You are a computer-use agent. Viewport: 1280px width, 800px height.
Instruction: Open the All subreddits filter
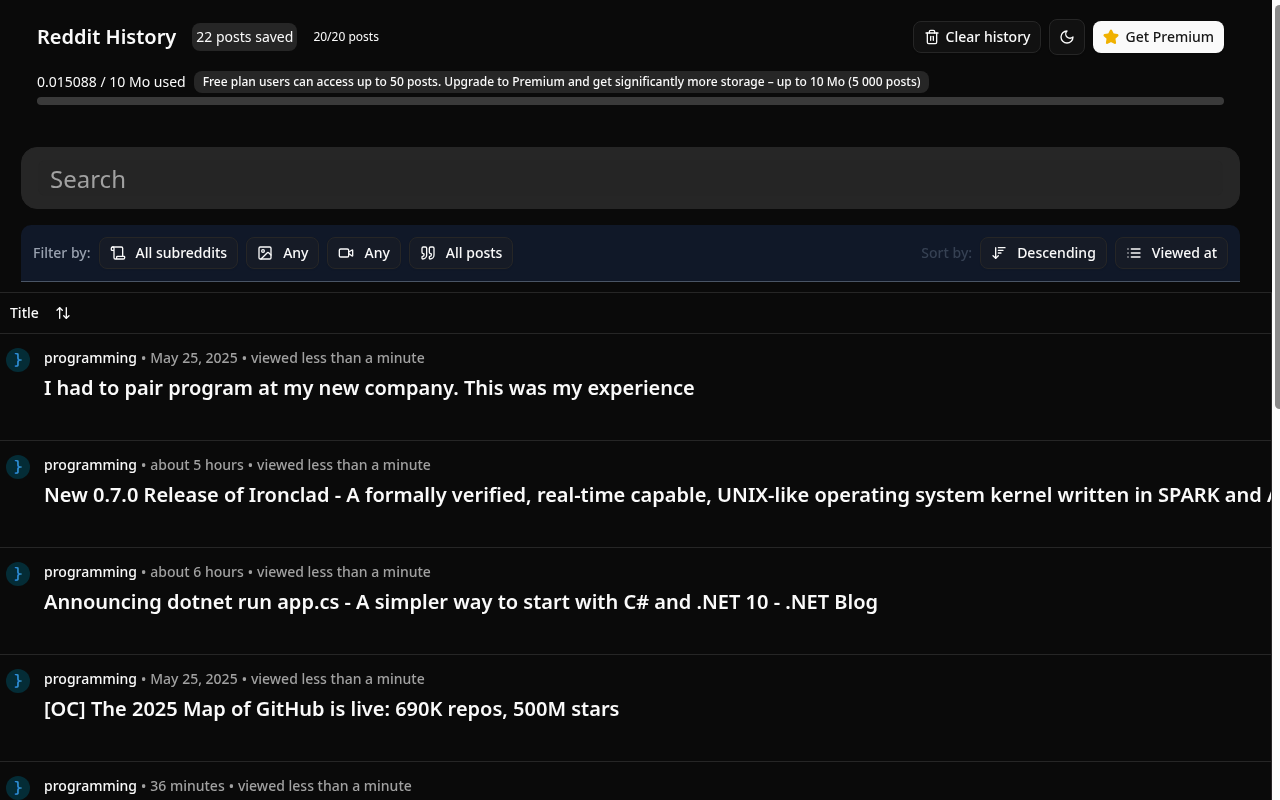[x=168, y=253]
